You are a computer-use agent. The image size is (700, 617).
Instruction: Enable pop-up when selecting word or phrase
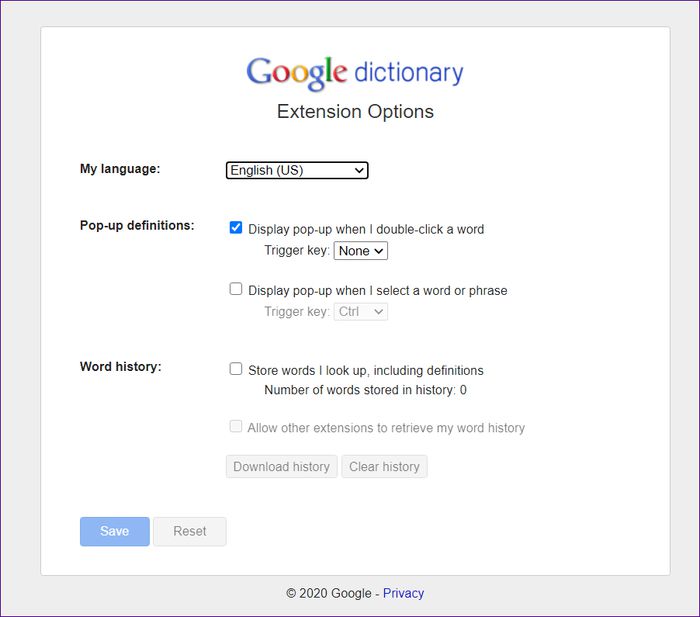coord(236,289)
